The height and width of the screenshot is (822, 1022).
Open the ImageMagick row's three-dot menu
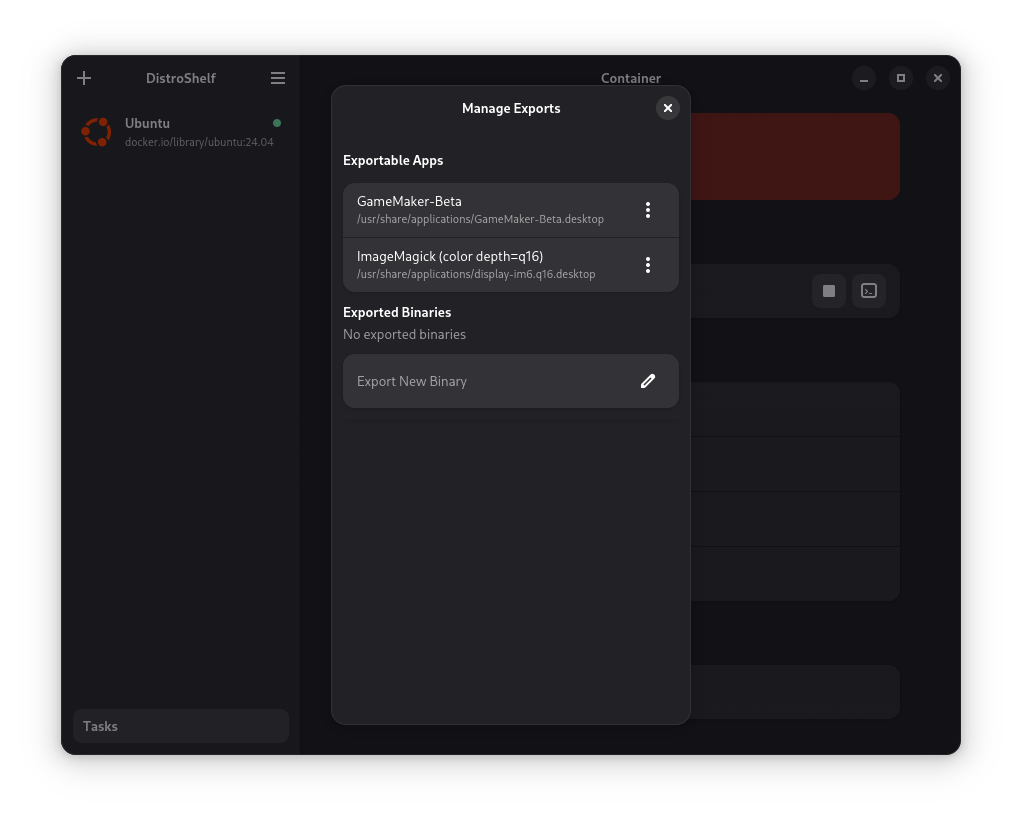click(x=647, y=265)
